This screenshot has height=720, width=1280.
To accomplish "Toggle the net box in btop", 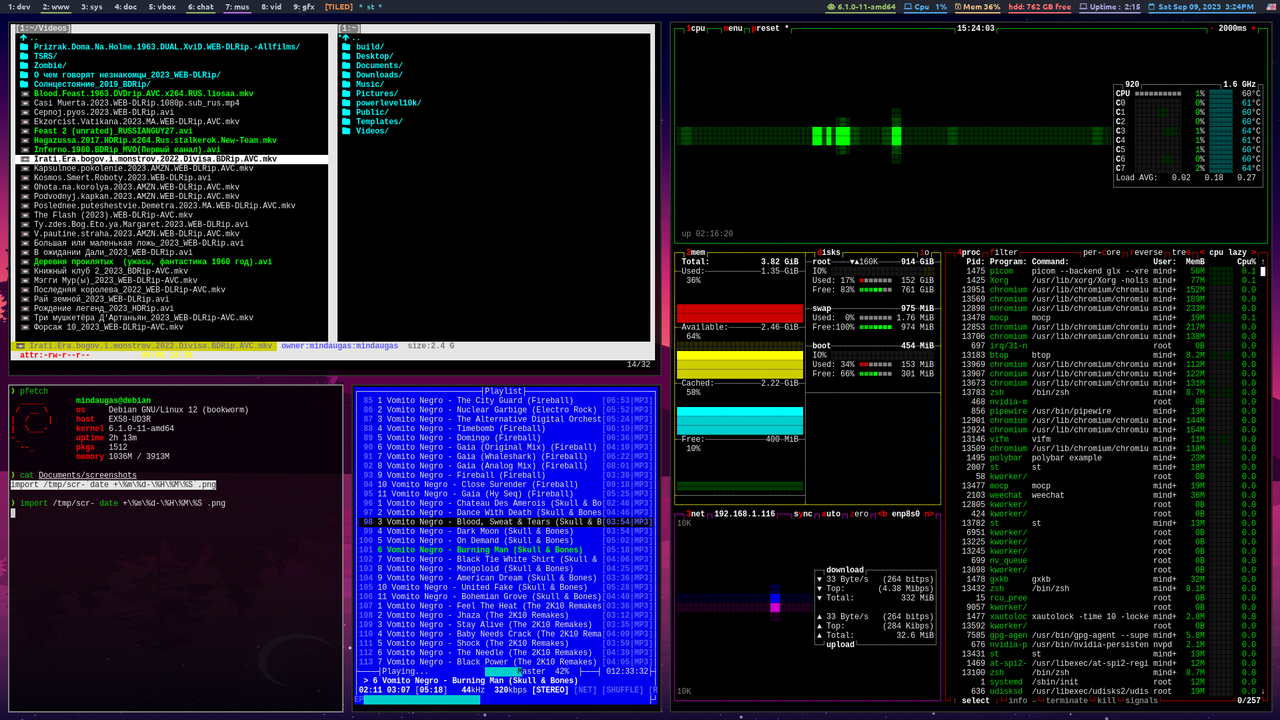I will (697, 513).
